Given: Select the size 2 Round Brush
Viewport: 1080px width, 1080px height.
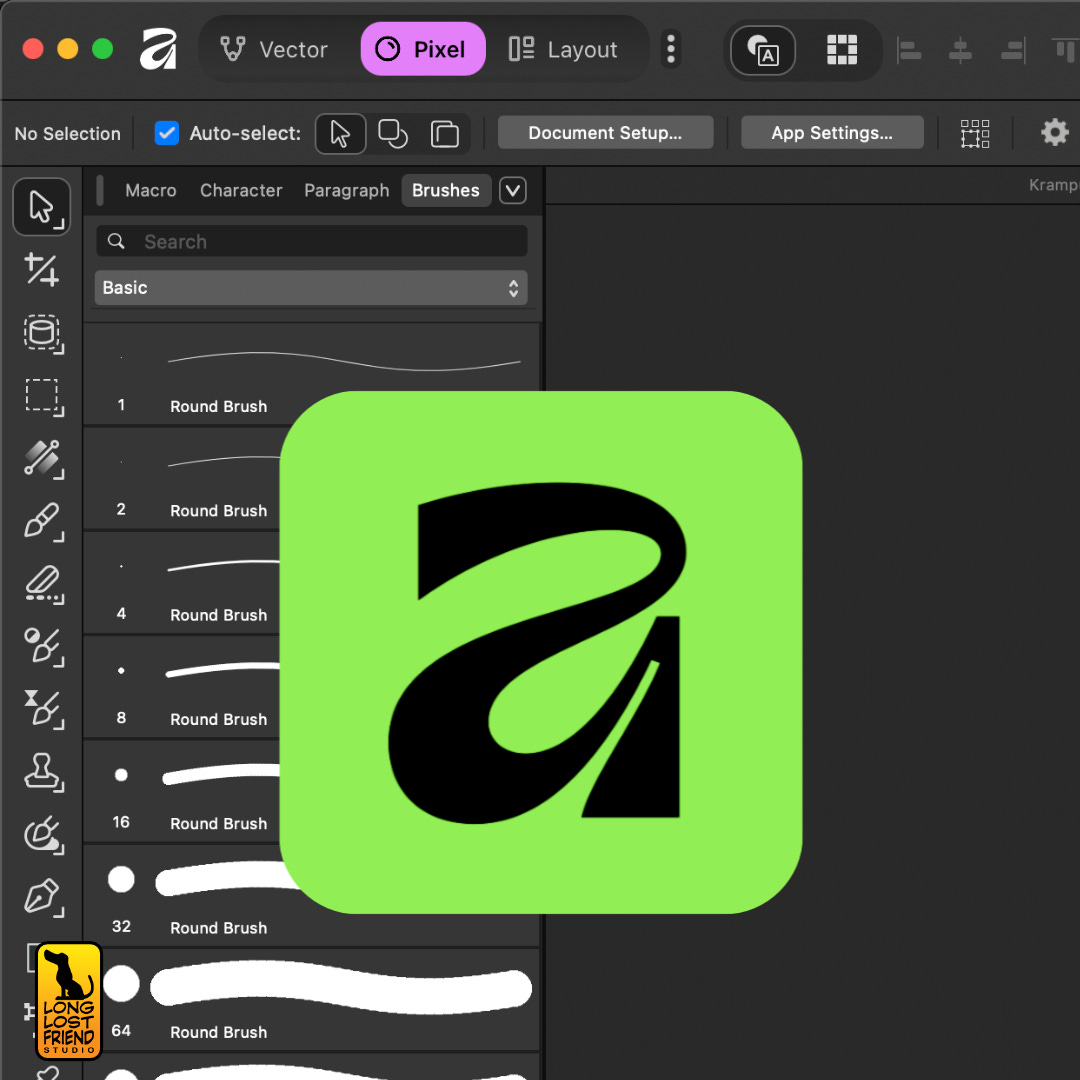Looking at the screenshot, I should pos(182,479).
